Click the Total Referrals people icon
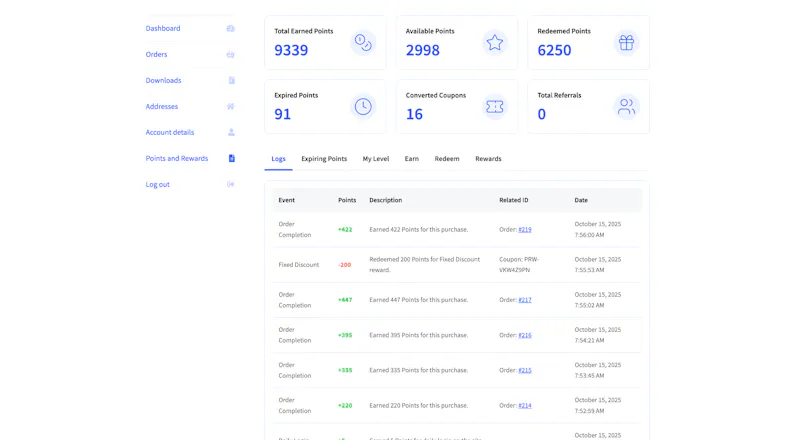Screen dimensions: 796x440 pos(626,107)
